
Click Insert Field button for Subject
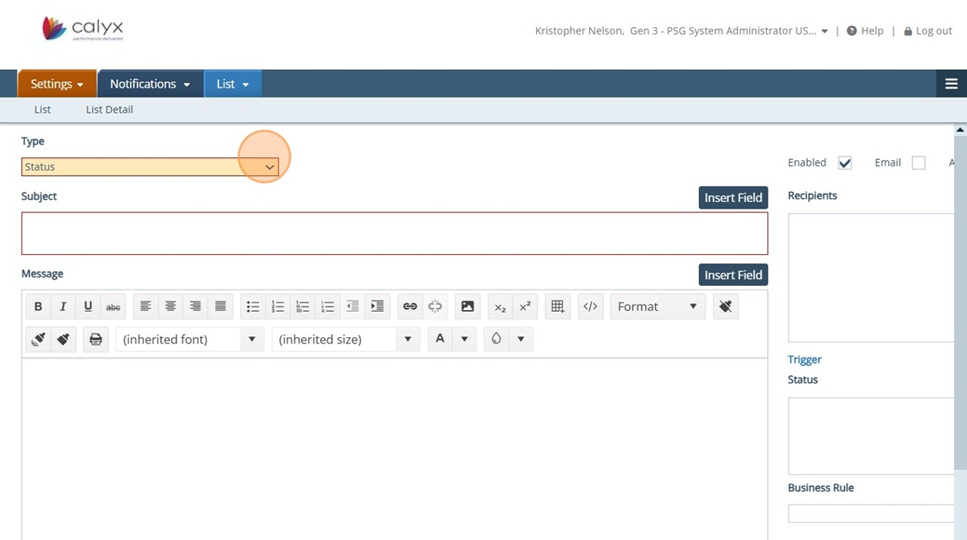click(x=733, y=198)
